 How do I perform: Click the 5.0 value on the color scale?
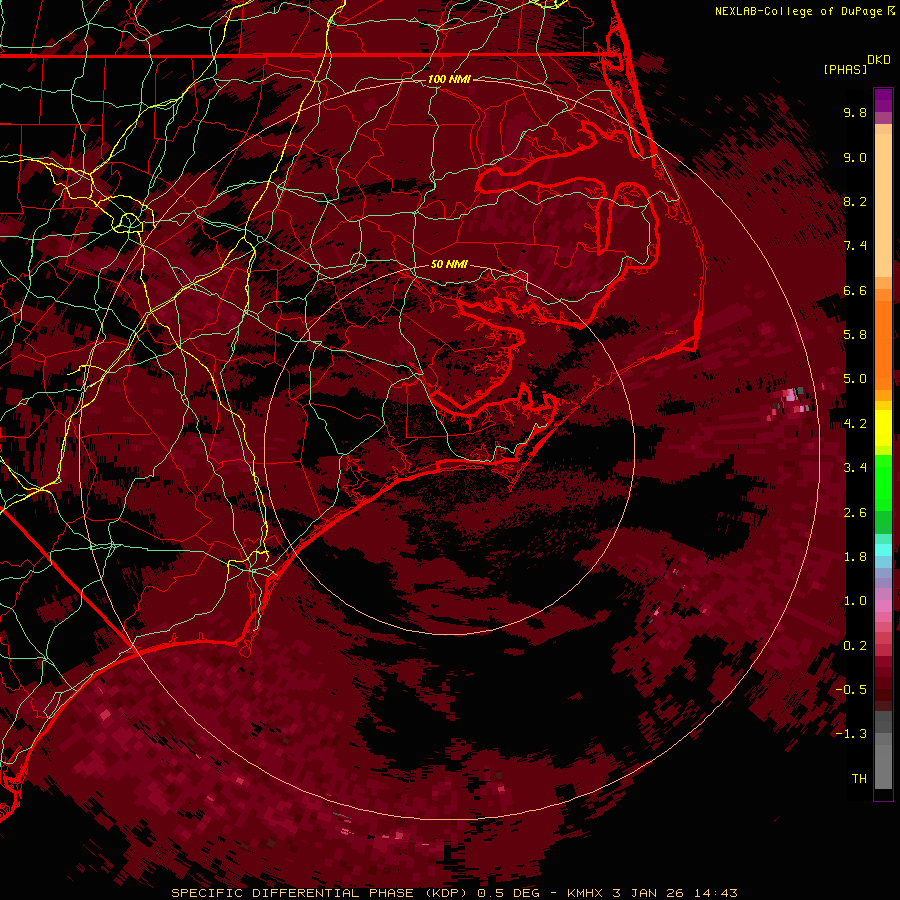click(855, 379)
